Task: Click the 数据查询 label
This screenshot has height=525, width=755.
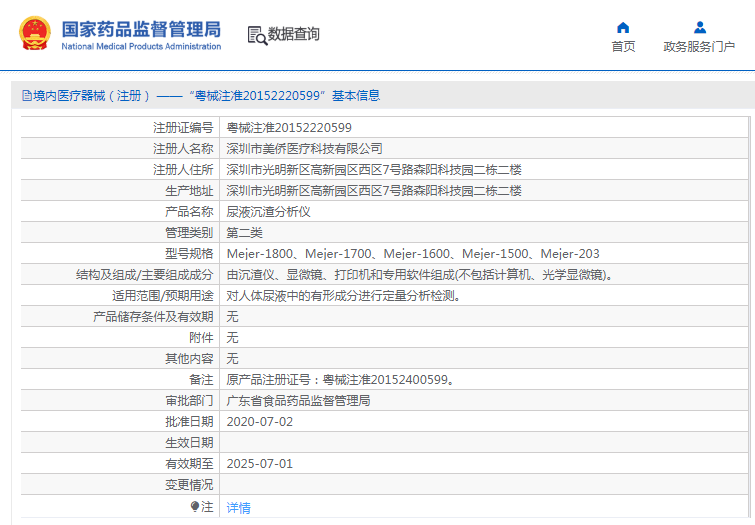Action: click(x=293, y=34)
